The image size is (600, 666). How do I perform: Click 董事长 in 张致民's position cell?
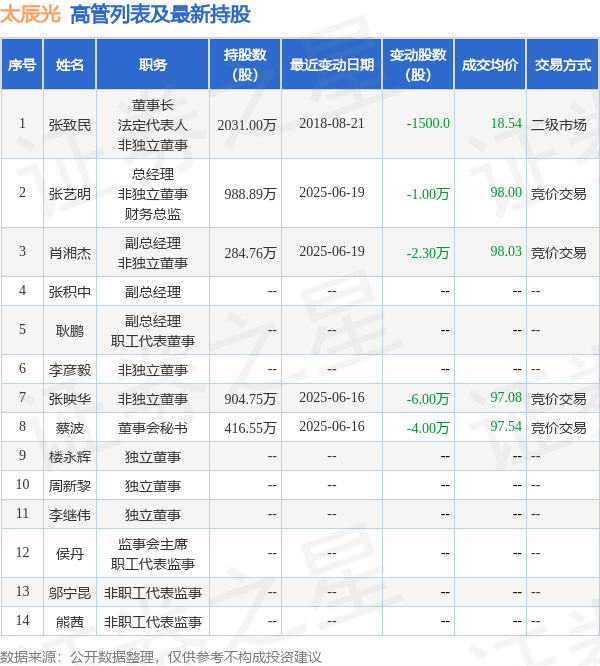153,105
